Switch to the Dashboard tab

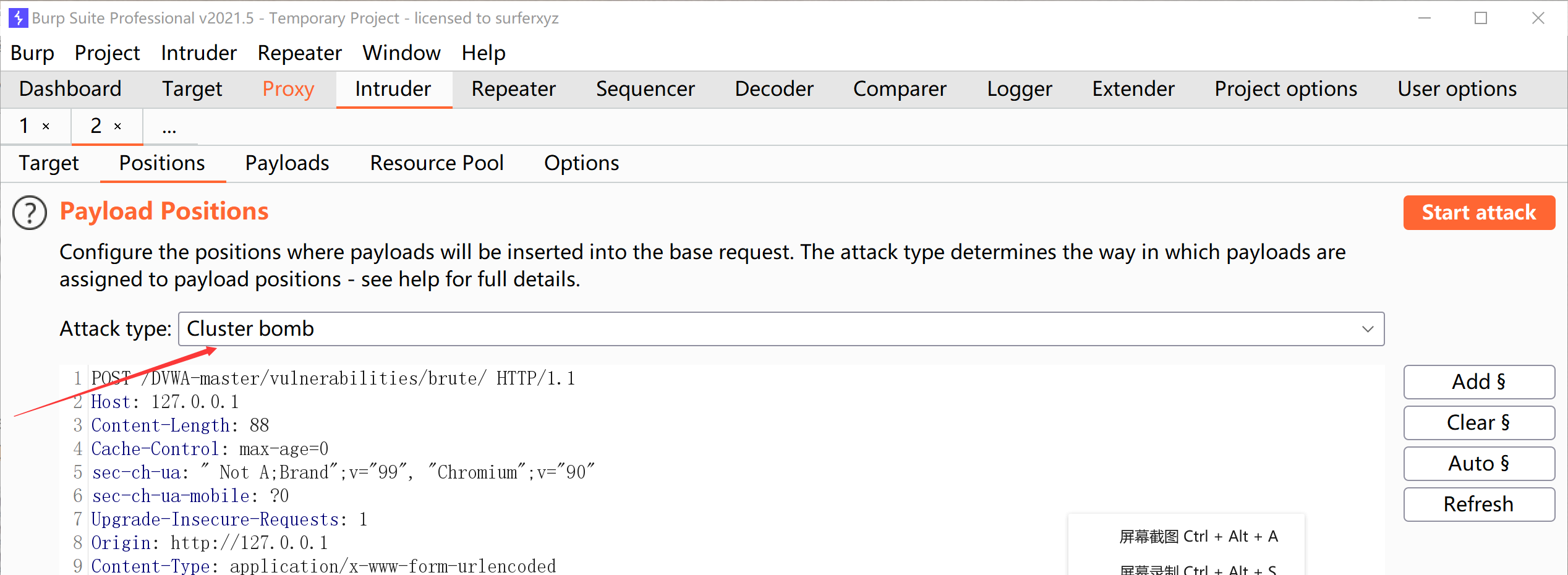pos(70,90)
